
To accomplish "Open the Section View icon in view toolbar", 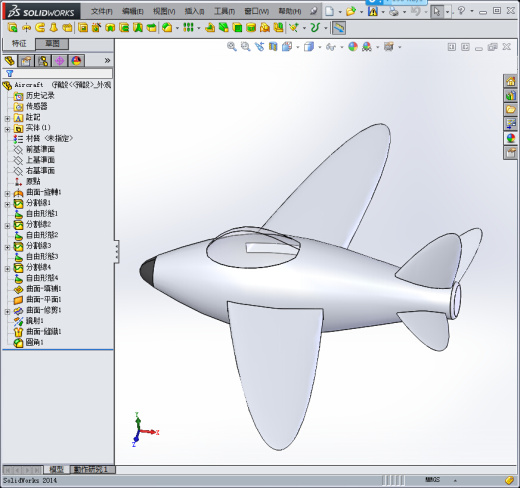I will pyautogui.click(x=273, y=46).
